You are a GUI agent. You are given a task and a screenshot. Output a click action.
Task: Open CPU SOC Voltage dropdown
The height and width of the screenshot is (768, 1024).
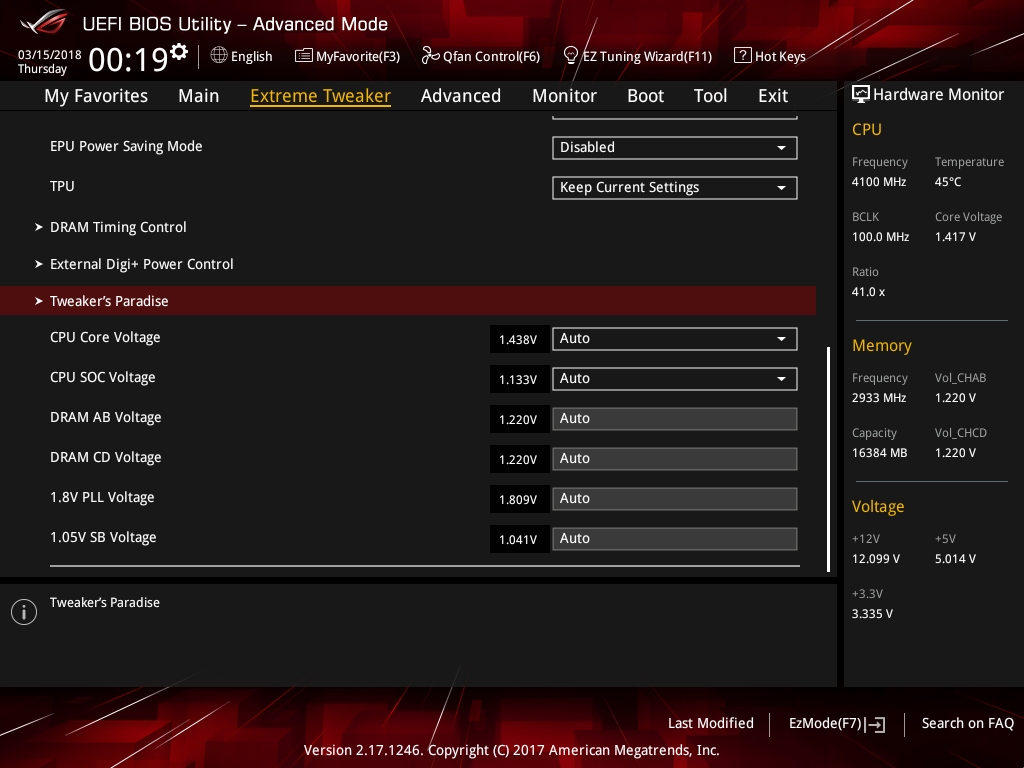pos(674,379)
